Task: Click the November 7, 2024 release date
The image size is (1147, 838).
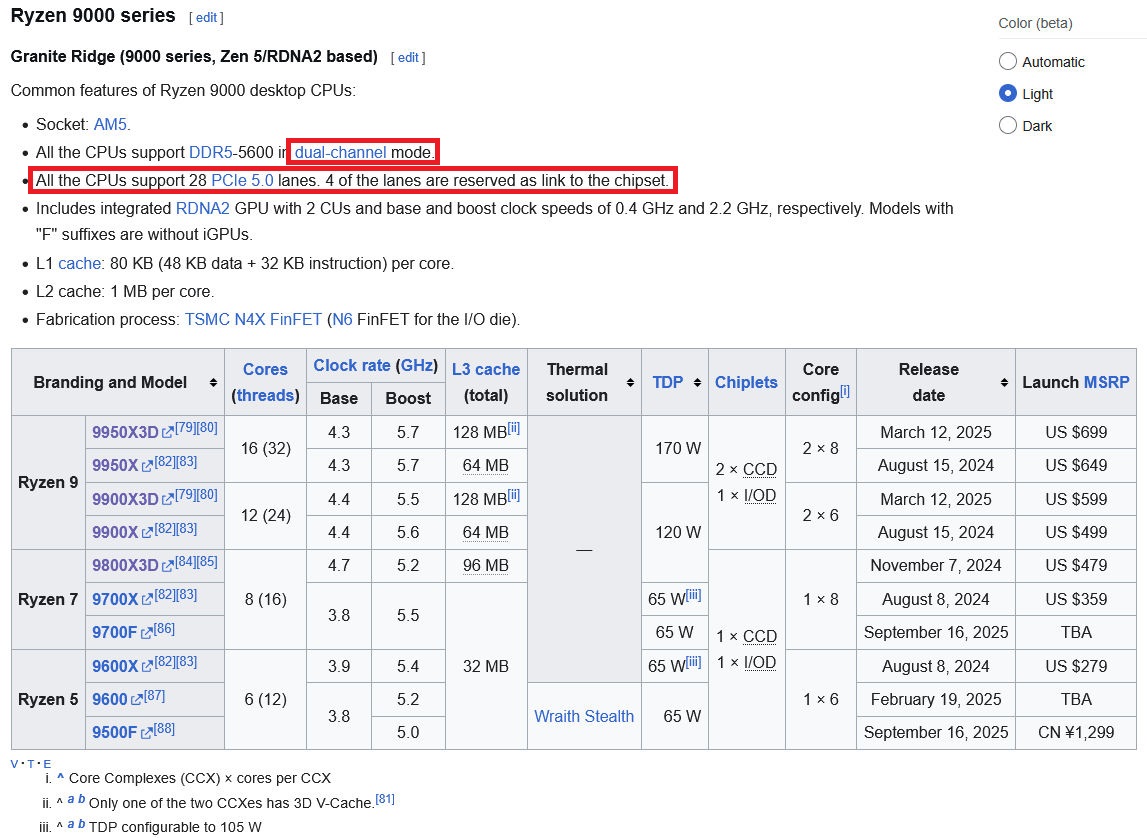Action: [x=936, y=566]
